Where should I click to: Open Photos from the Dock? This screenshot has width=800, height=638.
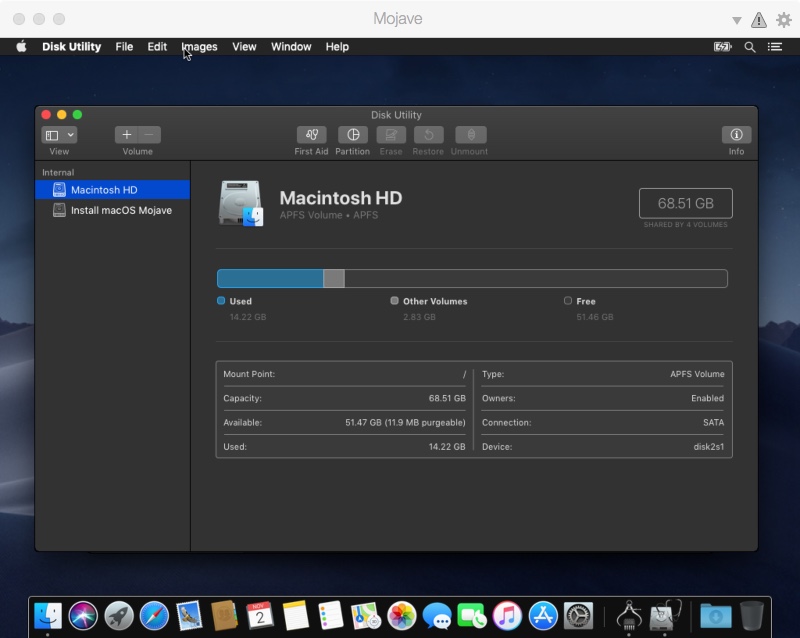[402, 616]
